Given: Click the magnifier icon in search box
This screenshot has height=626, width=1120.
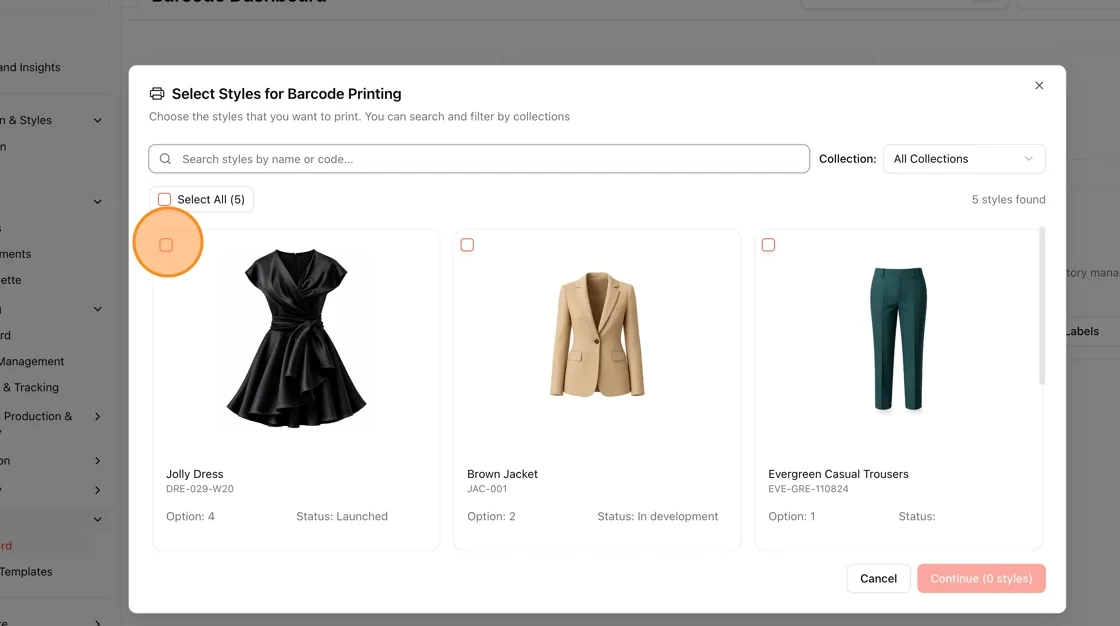Looking at the screenshot, I should point(165,159).
